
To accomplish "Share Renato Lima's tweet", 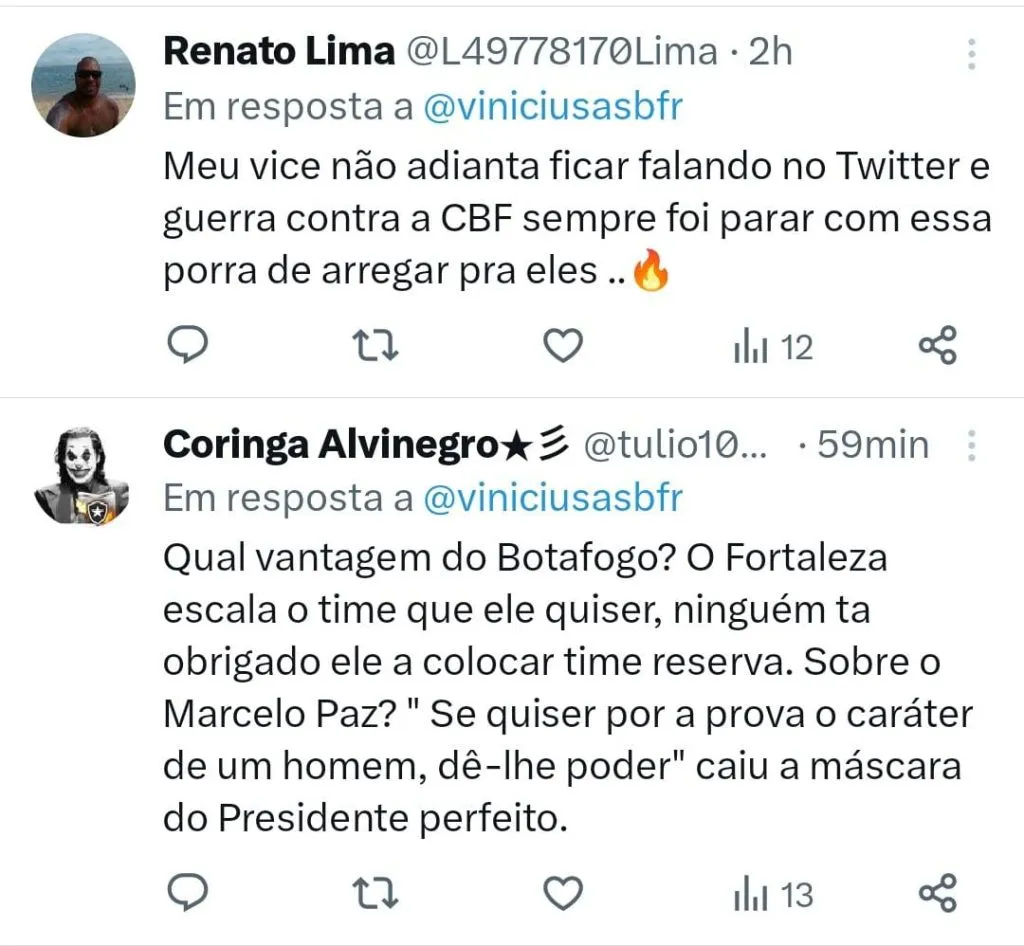I will tap(938, 346).
